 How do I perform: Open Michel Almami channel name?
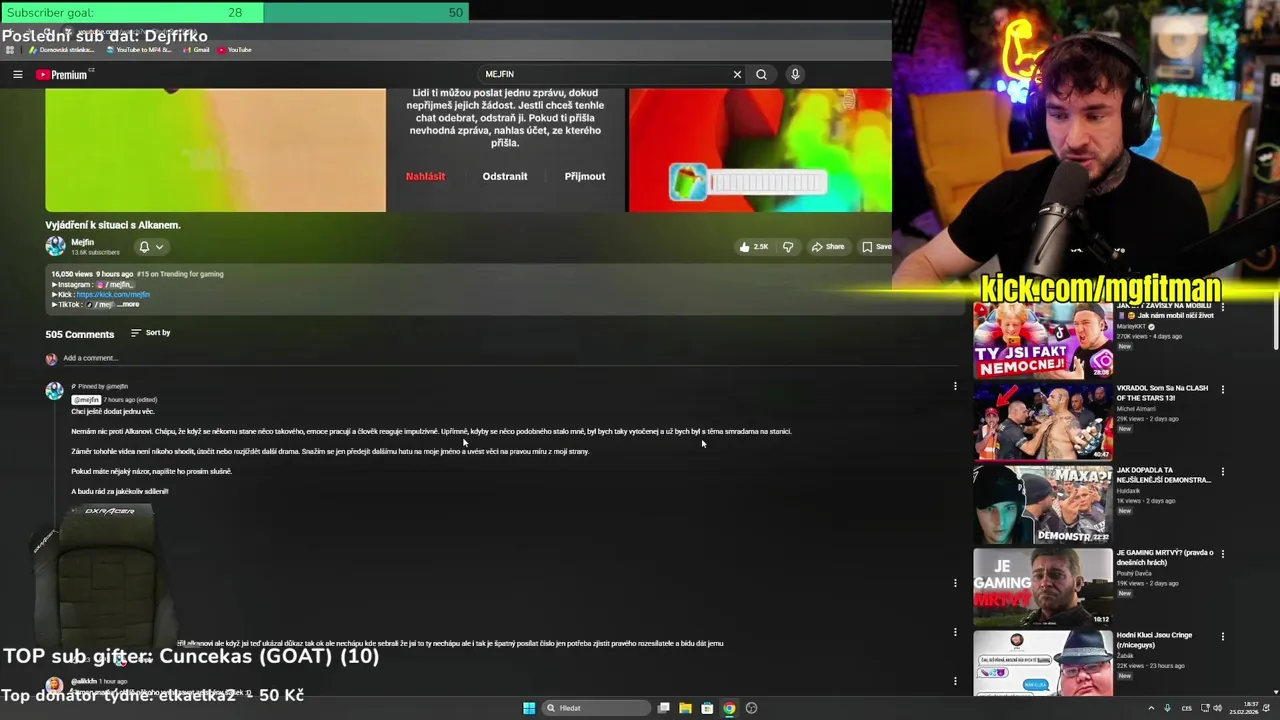click(x=1137, y=409)
